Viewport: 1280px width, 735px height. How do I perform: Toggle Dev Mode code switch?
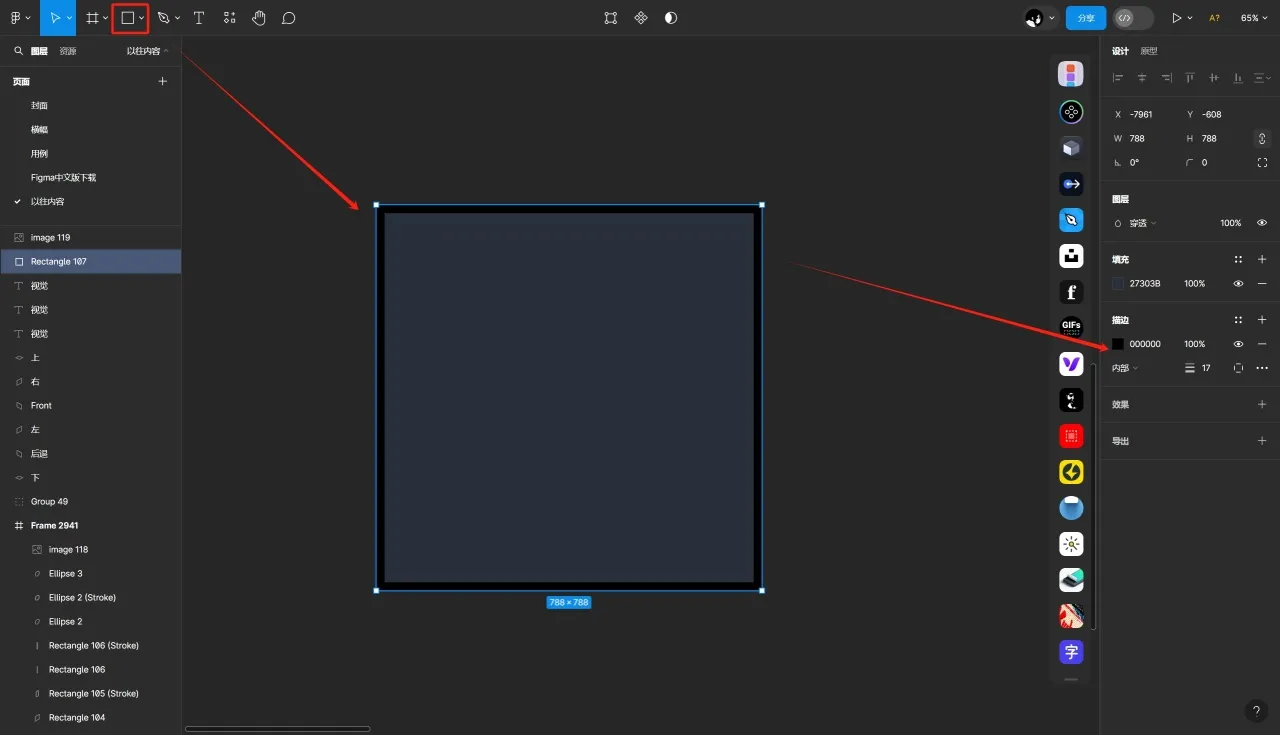pyautogui.click(x=1133, y=18)
